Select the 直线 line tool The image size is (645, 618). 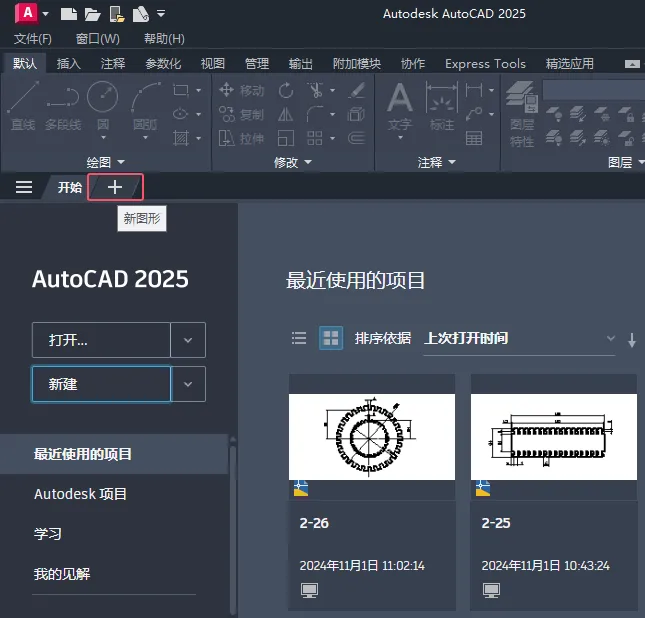pos(23,106)
